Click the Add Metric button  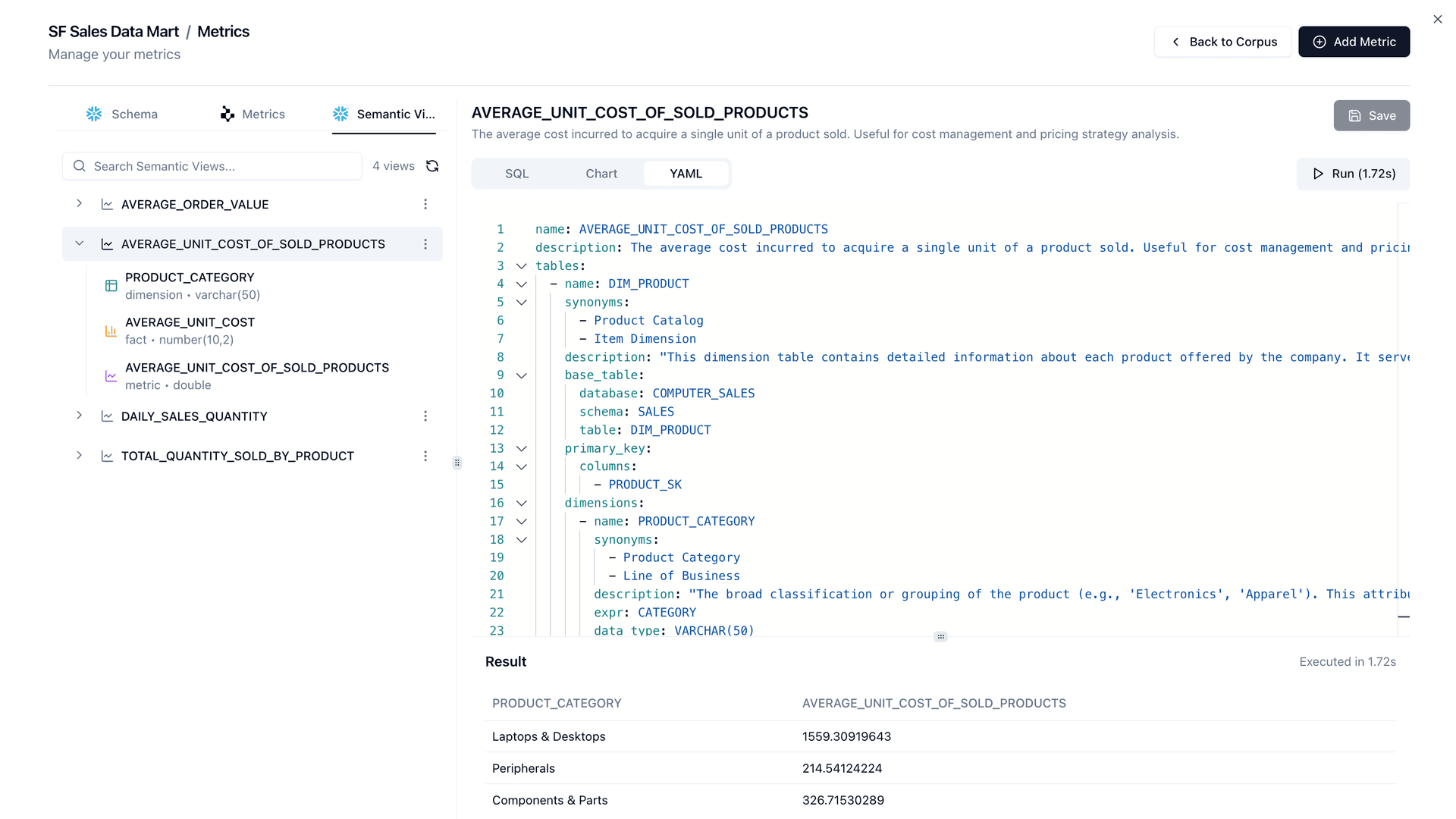coord(1354,42)
